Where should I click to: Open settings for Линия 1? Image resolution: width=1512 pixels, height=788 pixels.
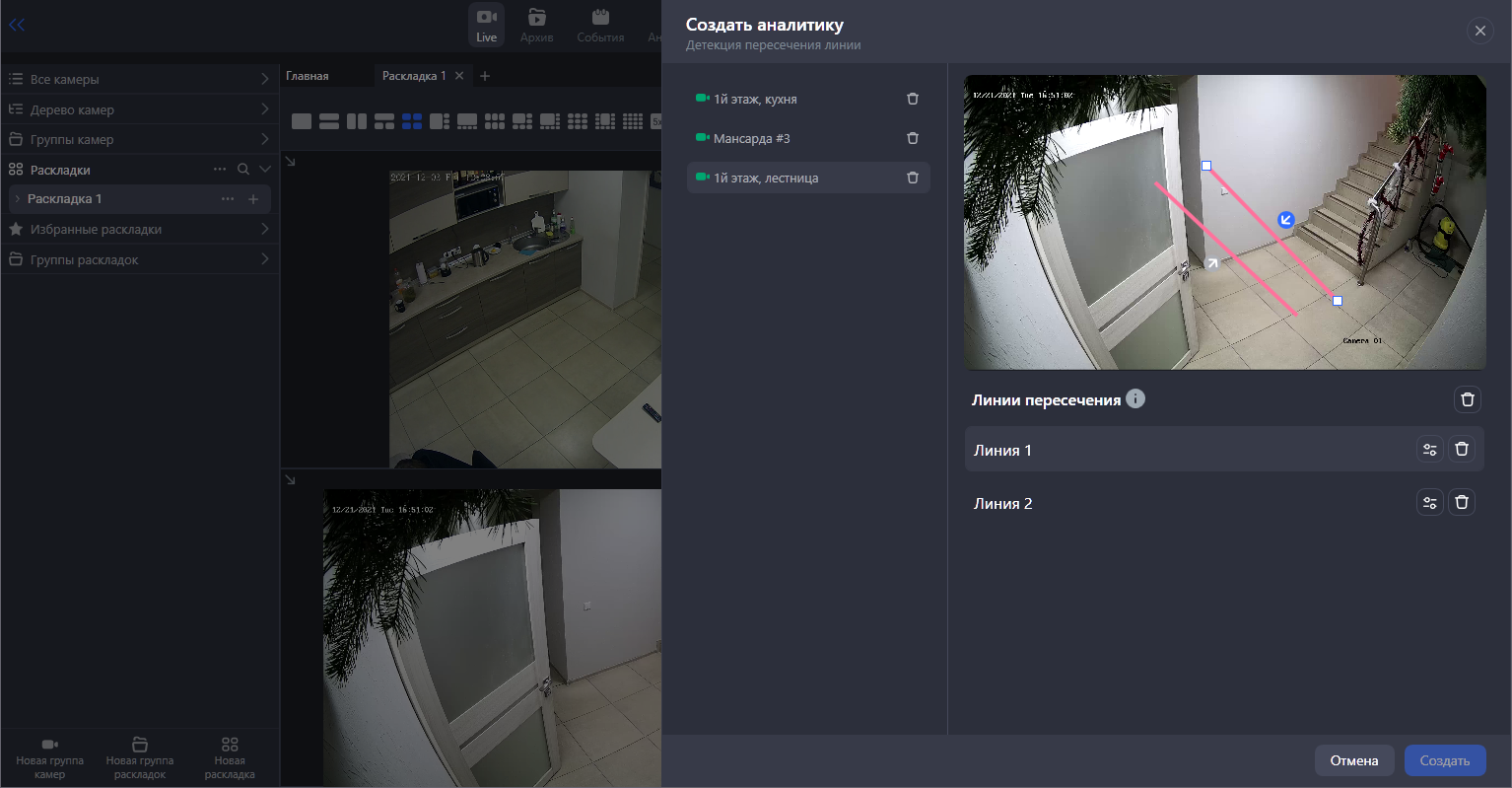point(1429,450)
